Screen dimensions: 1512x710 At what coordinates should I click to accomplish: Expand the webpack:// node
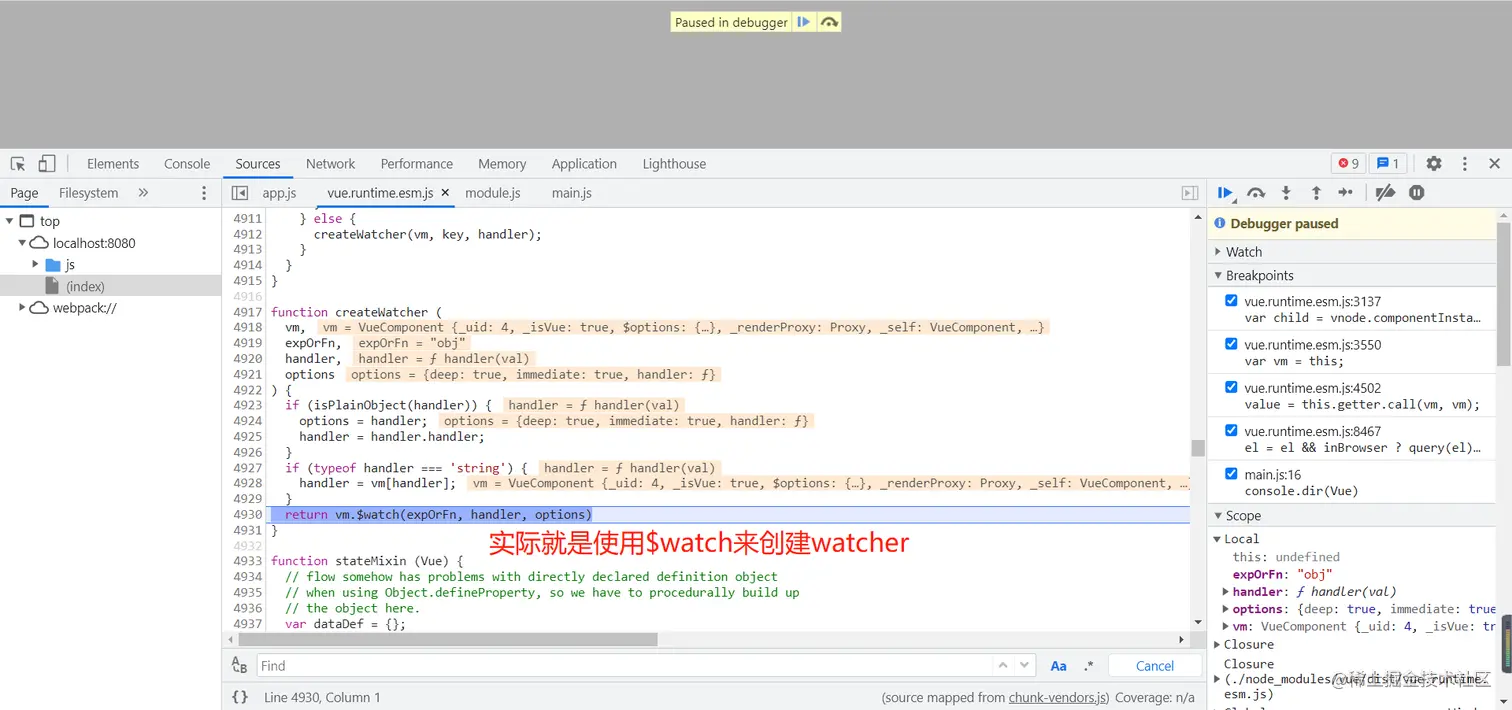[x=22, y=308]
